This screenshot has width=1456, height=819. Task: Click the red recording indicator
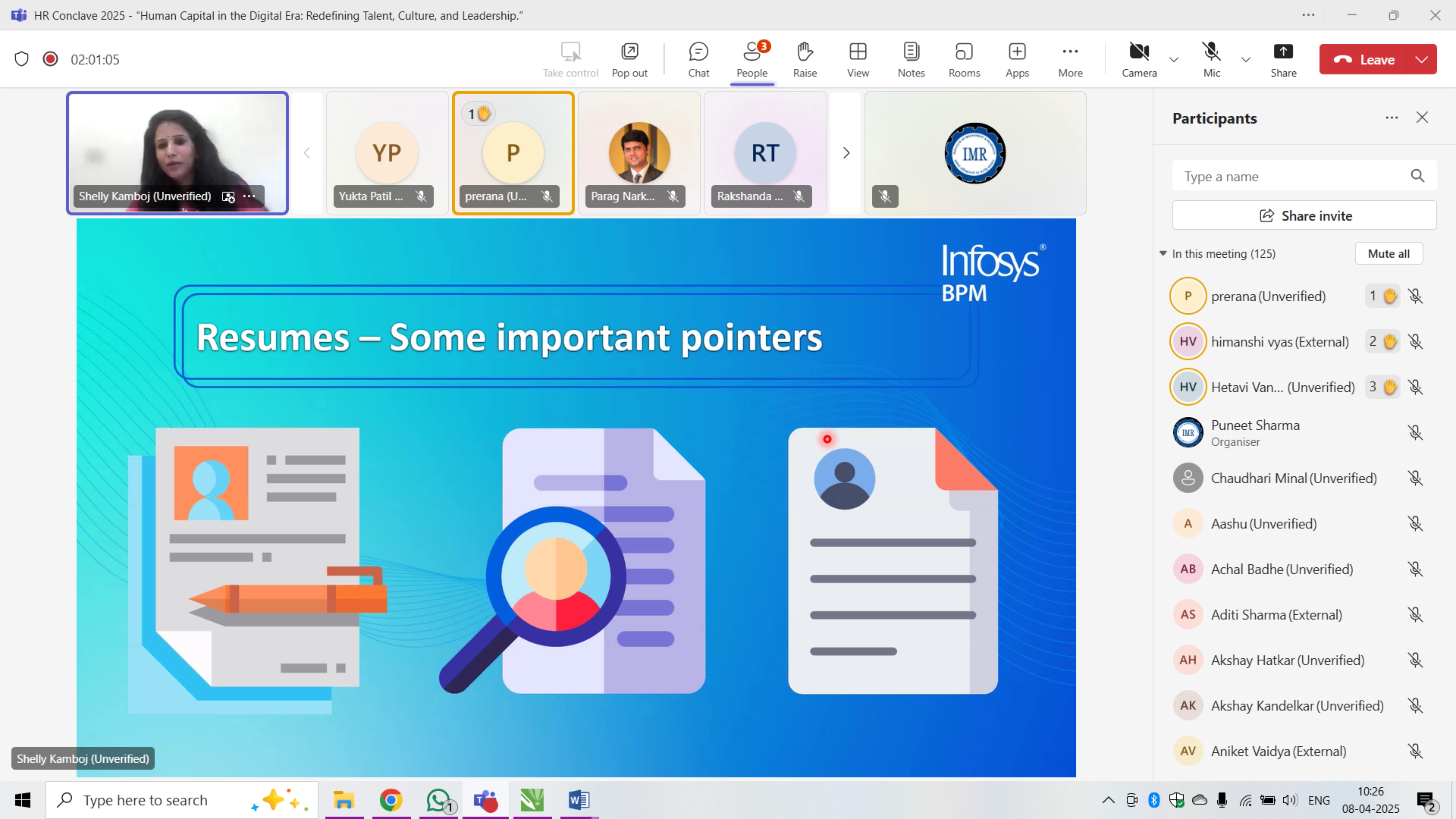(50, 59)
